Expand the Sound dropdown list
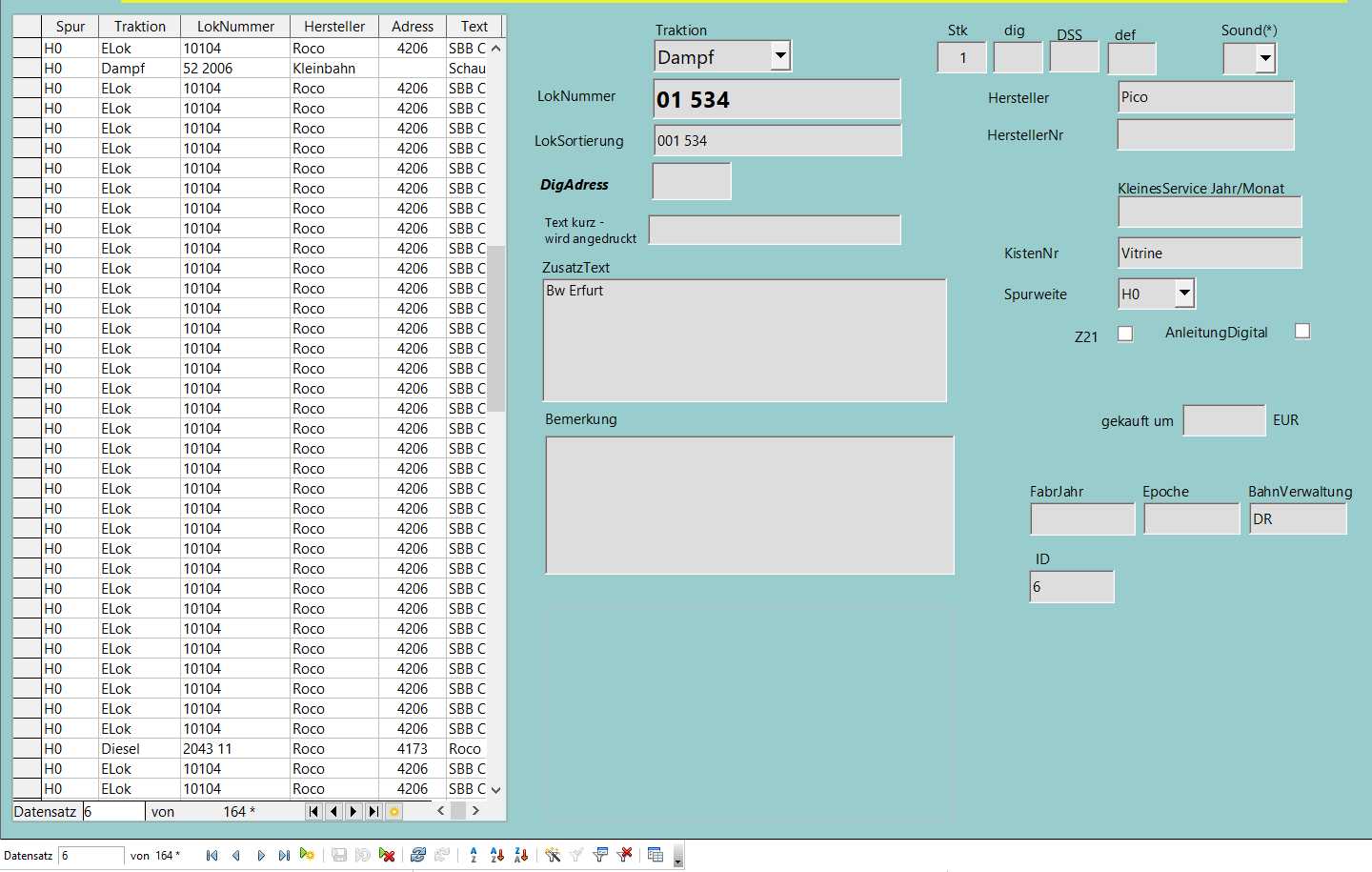 [1264, 59]
